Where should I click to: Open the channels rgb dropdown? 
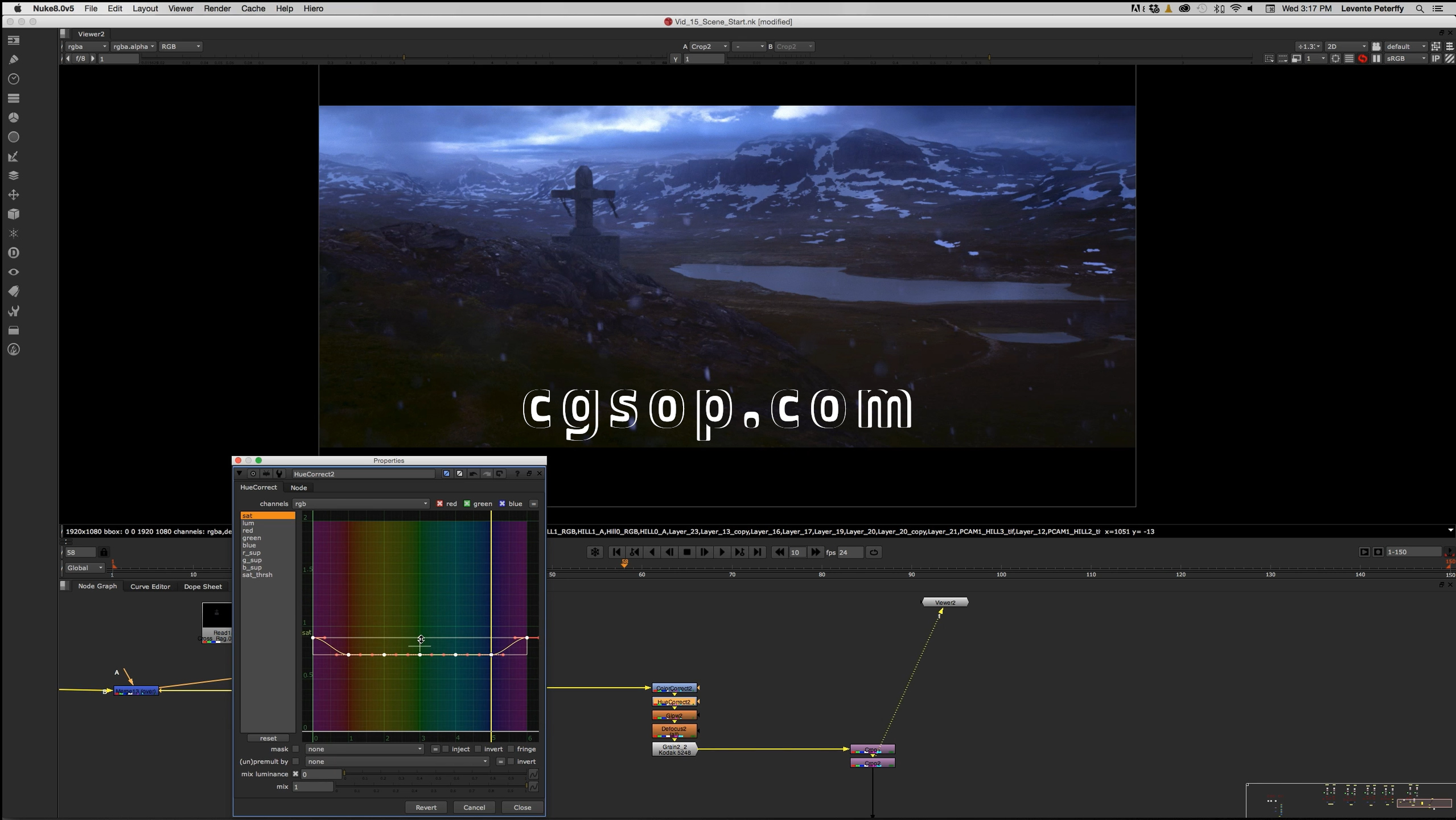360,503
